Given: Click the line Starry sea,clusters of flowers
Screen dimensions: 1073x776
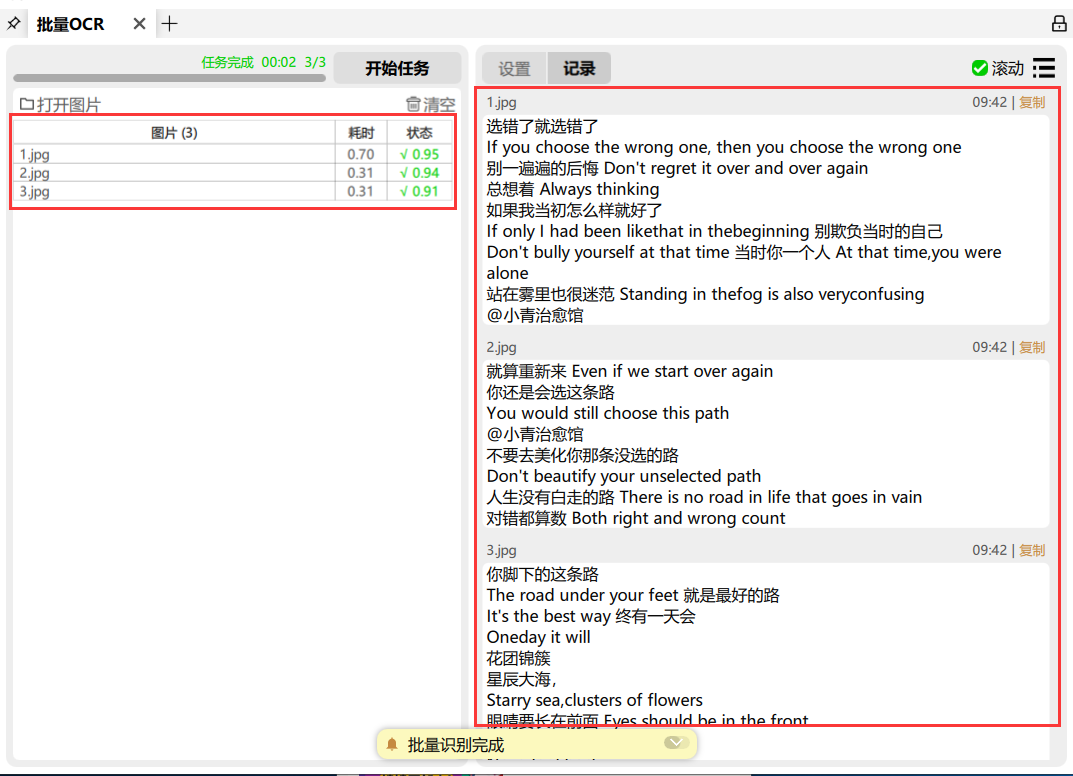Looking at the screenshot, I should point(595,701).
